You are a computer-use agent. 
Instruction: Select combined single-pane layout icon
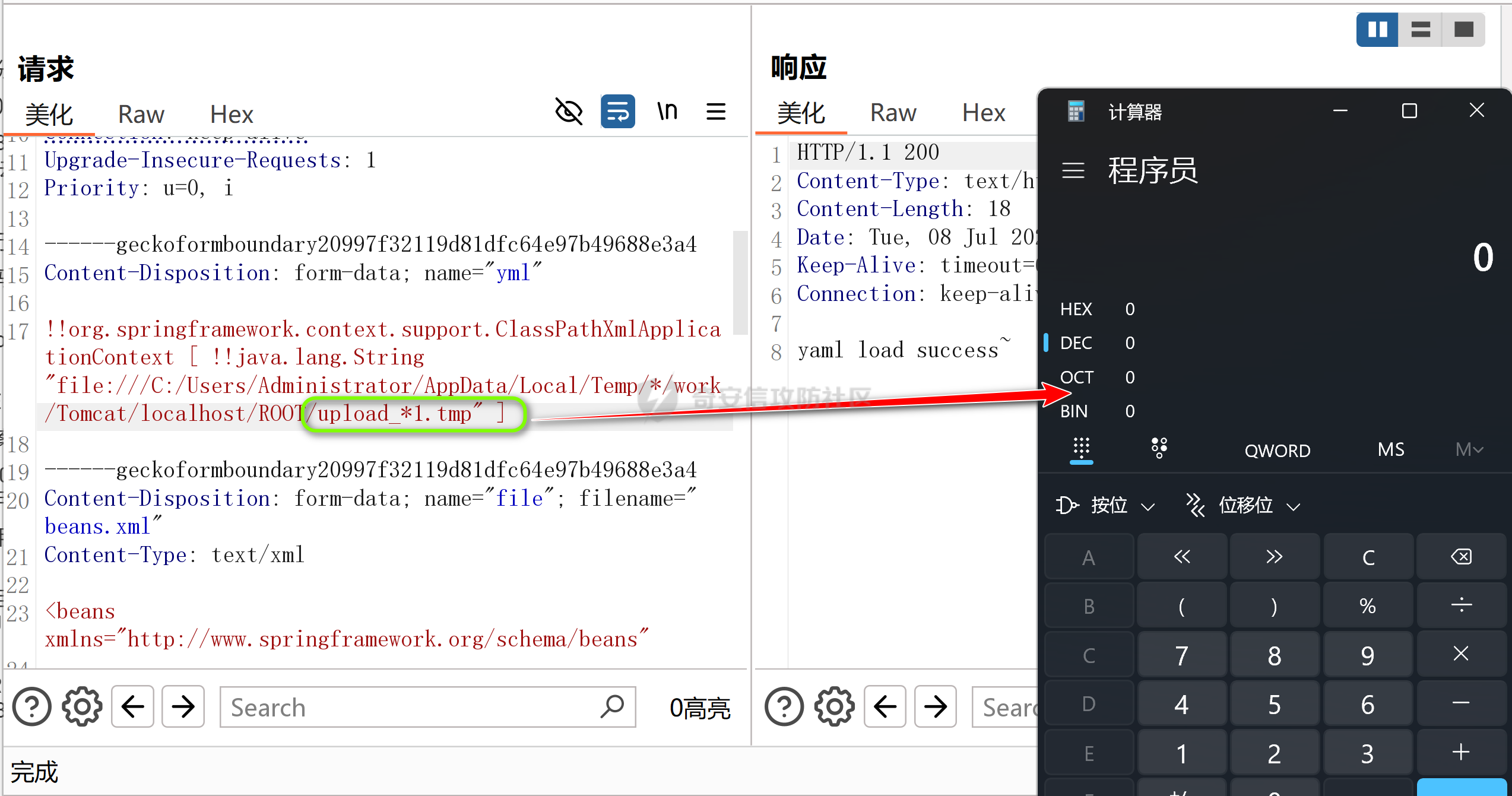[1464, 29]
